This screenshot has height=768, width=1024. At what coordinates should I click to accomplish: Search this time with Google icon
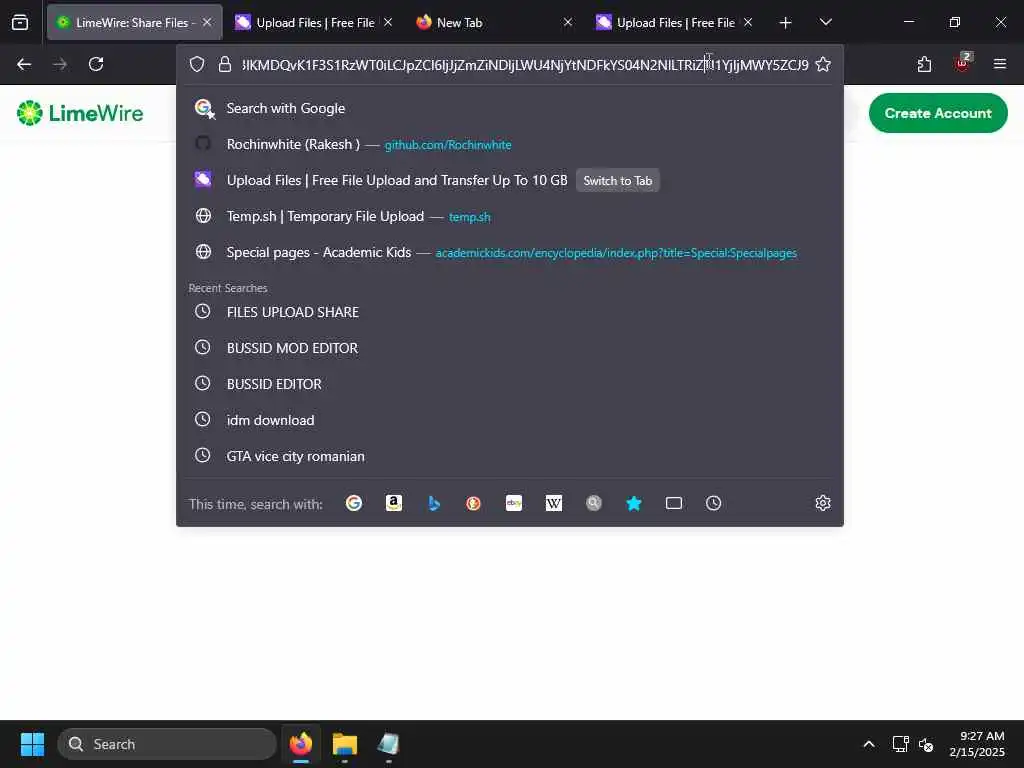pos(354,503)
